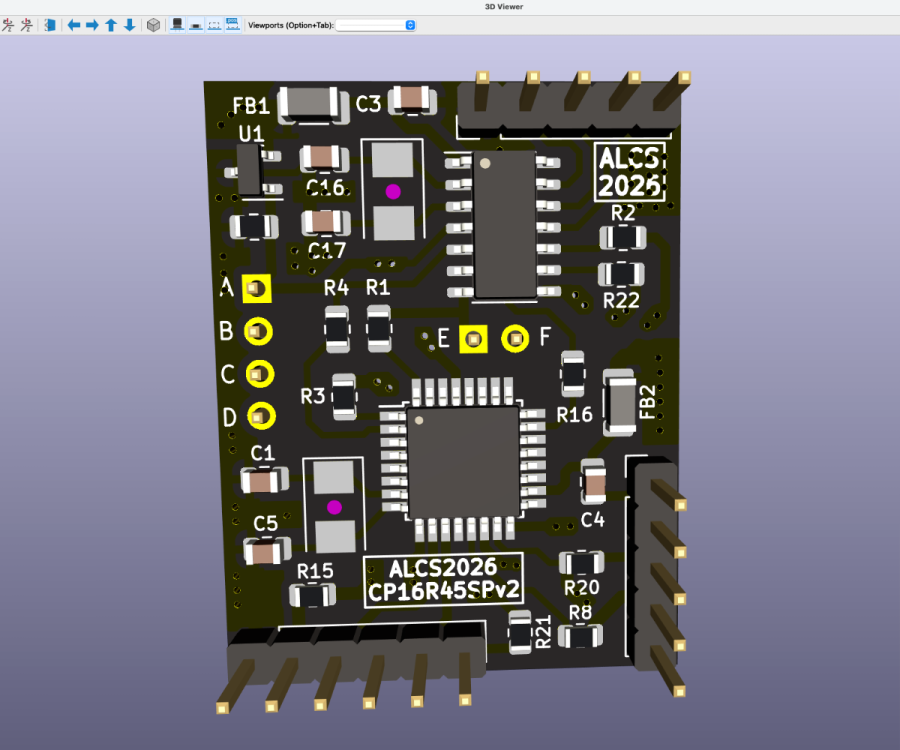Viewport: 900px width, 750px height.
Task: Toggle virtual (dashed outline) models visibility
Action: 214,25
